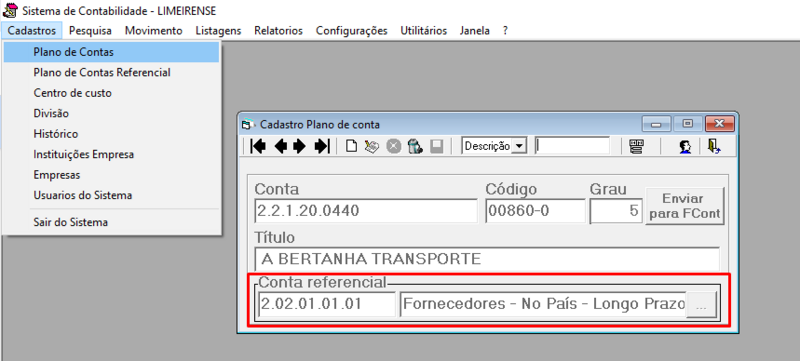Open the Descrição search-field dropdown

tap(519, 146)
